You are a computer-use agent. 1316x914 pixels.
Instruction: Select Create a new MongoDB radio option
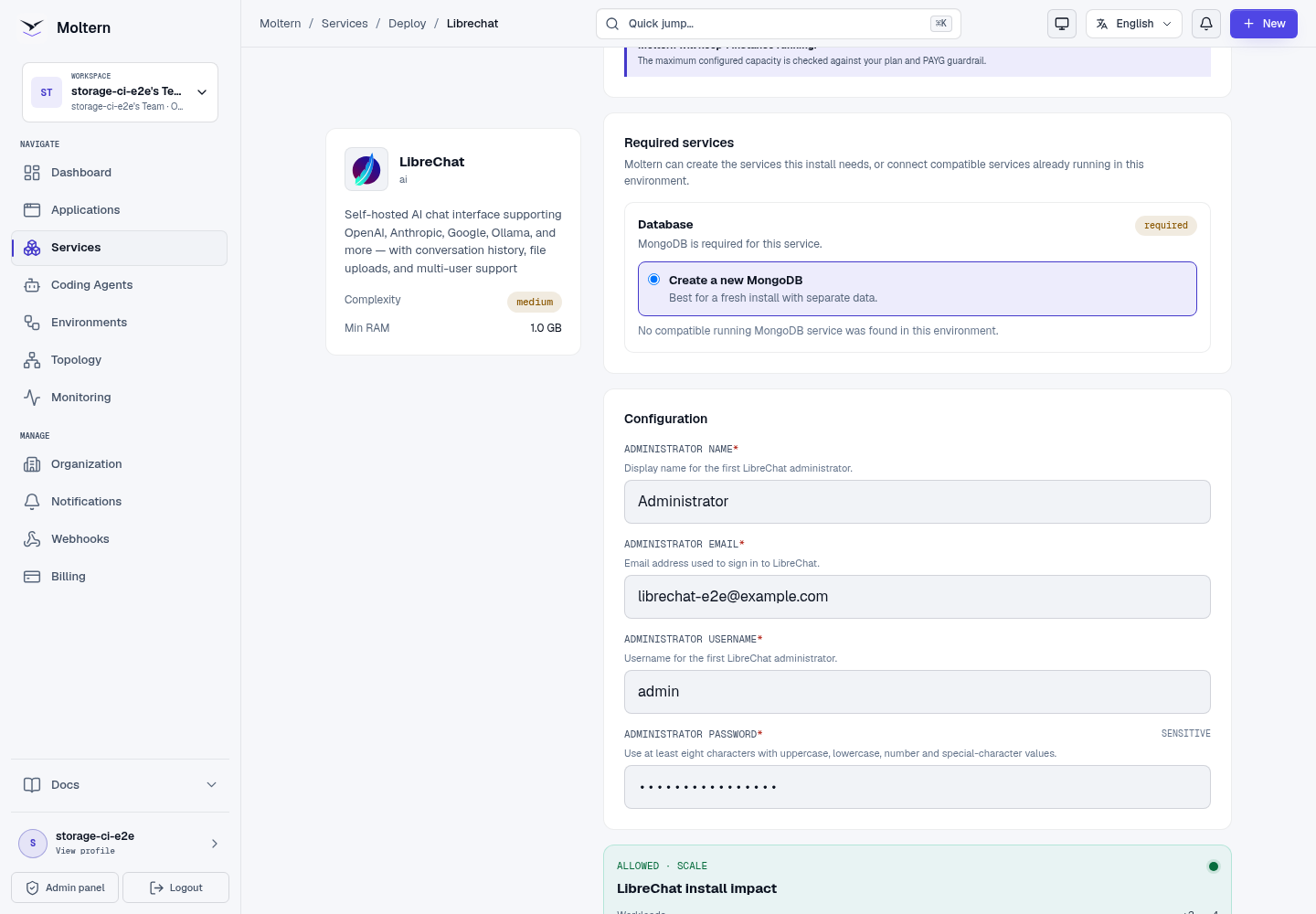[x=654, y=280]
